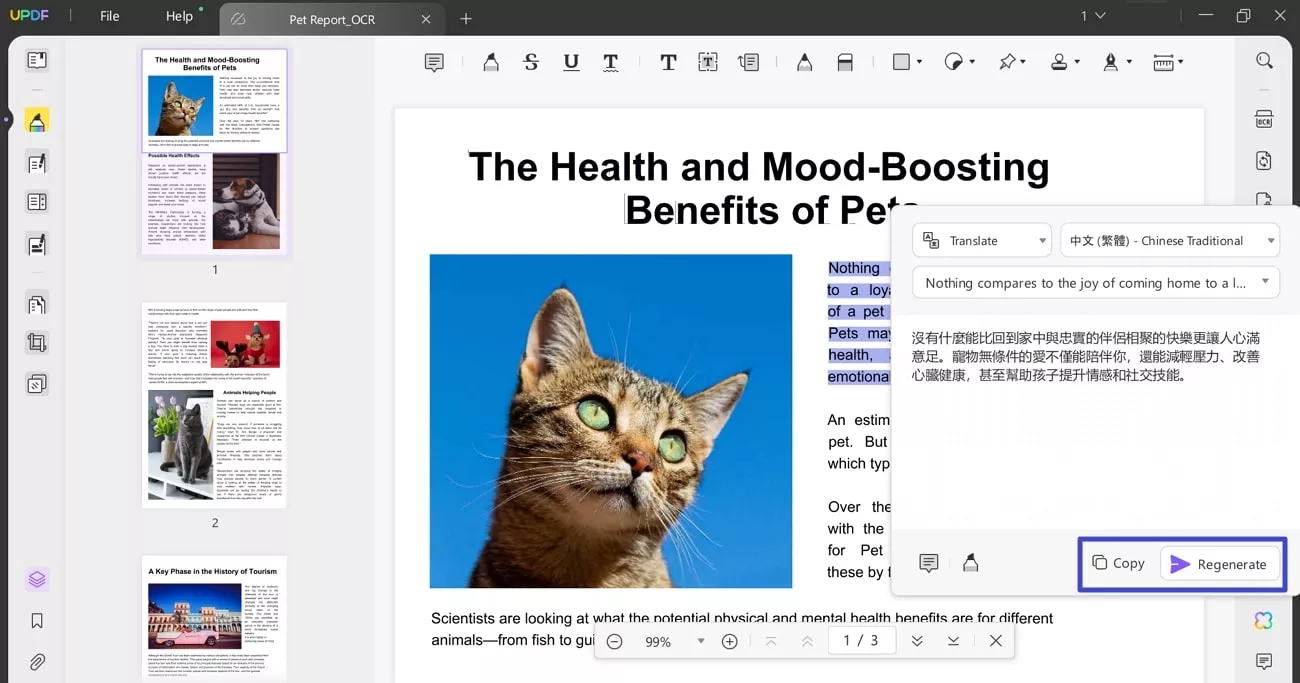
Task: Open the Bookmarks panel
Action: point(37,621)
